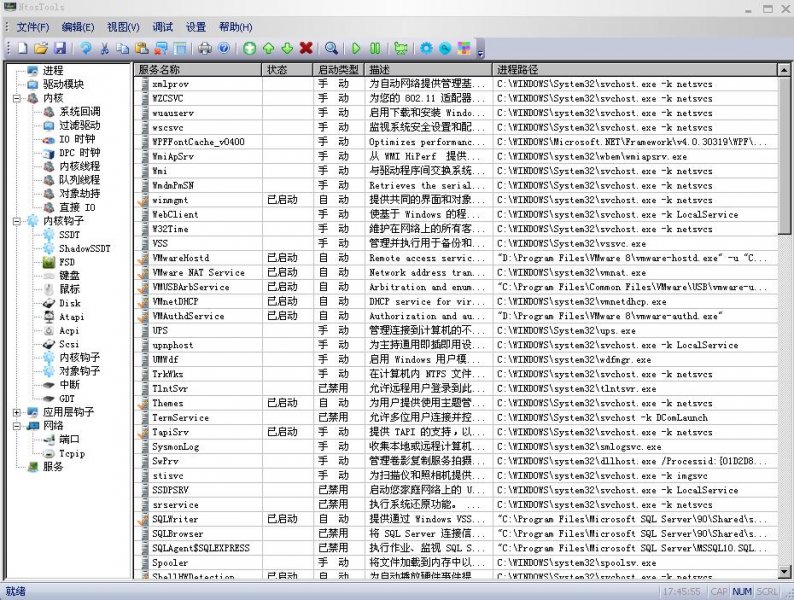The height and width of the screenshot is (600, 794).
Task: Click the window layout toolbar icon
Action: coord(180,49)
